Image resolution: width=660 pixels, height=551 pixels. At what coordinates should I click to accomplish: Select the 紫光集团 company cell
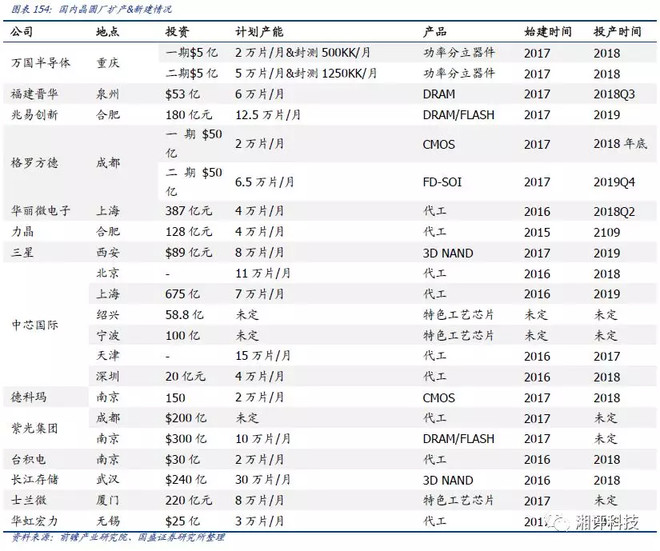(x=34, y=429)
